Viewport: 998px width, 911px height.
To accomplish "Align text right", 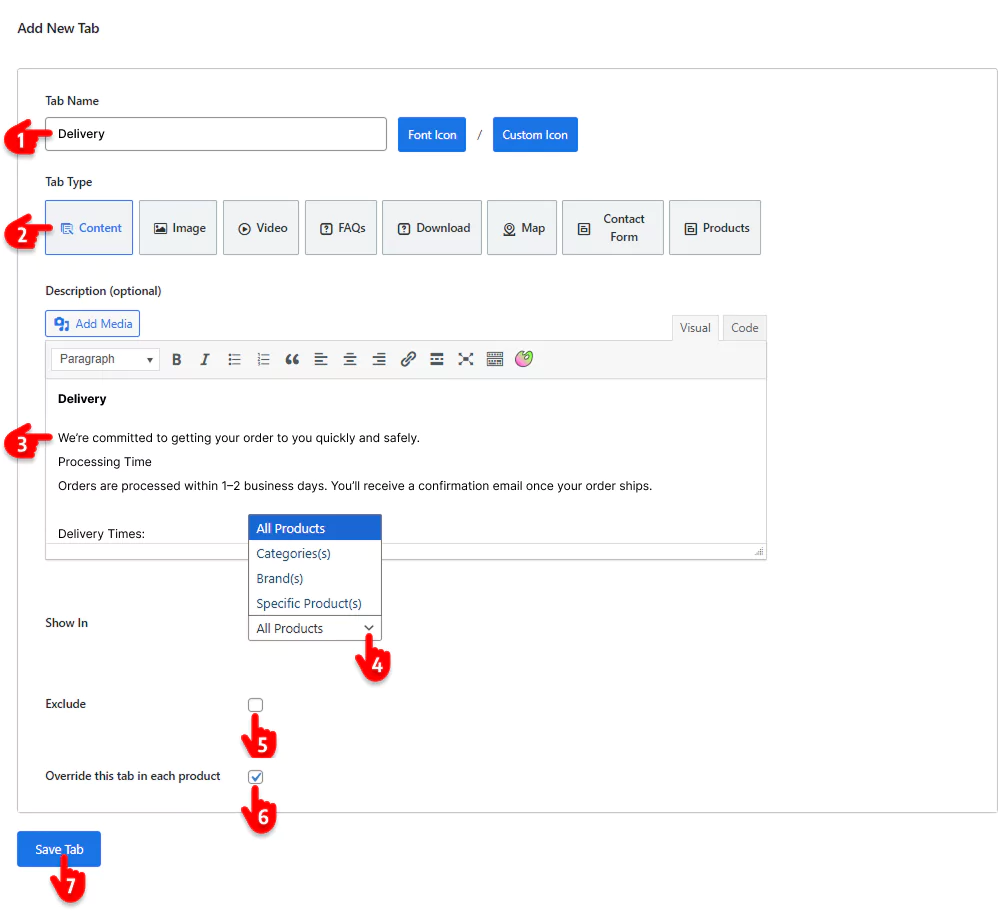I will pyautogui.click(x=379, y=359).
